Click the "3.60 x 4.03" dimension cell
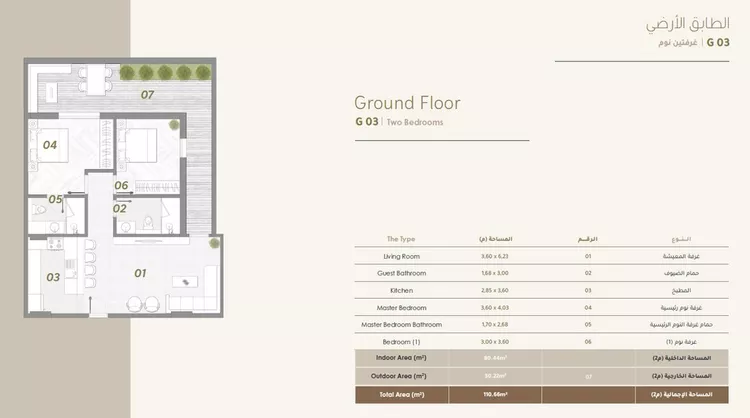Screen dimensions: 750x418 pos(495,308)
